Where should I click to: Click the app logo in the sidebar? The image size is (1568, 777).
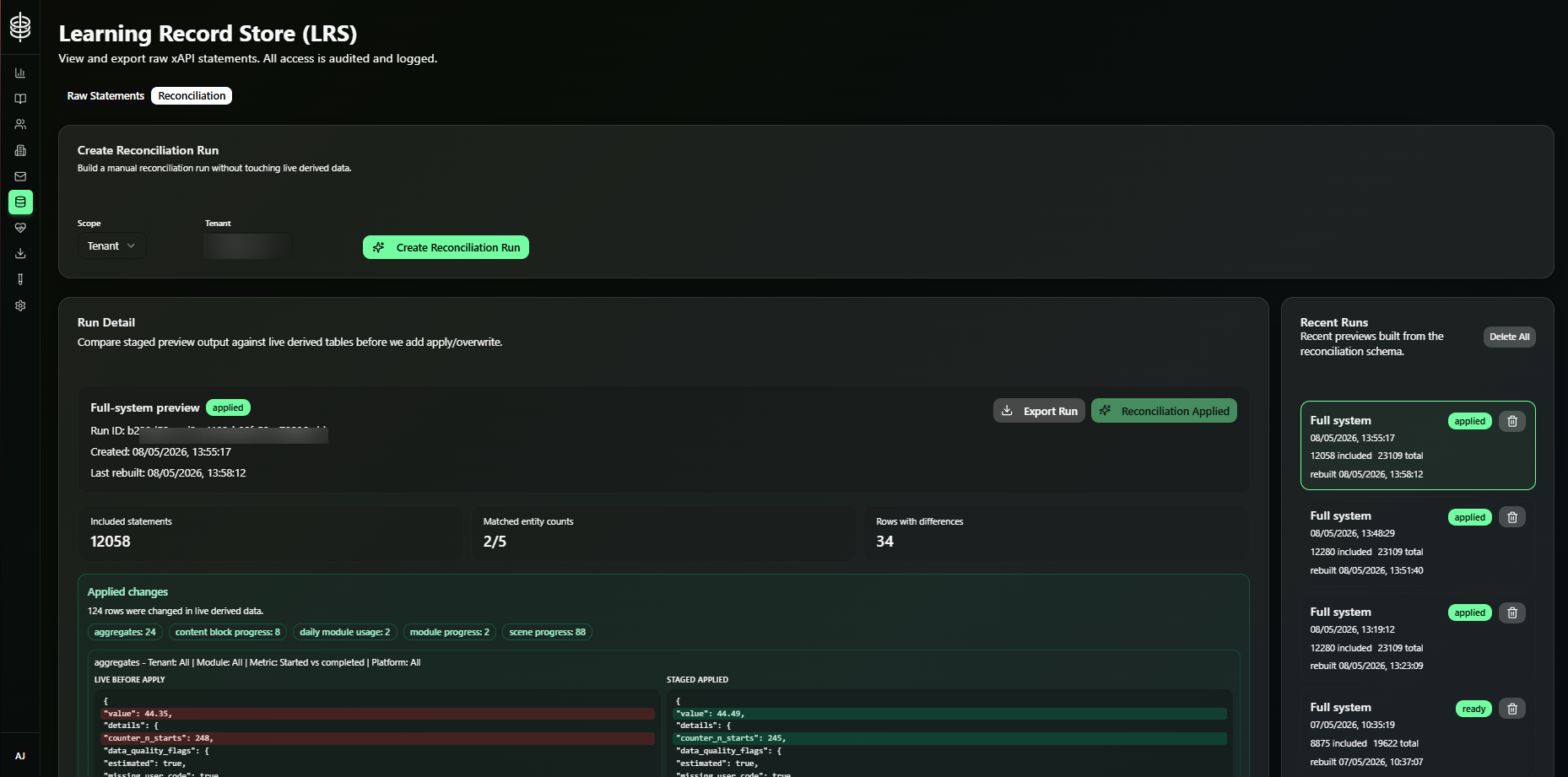(x=20, y=27)
